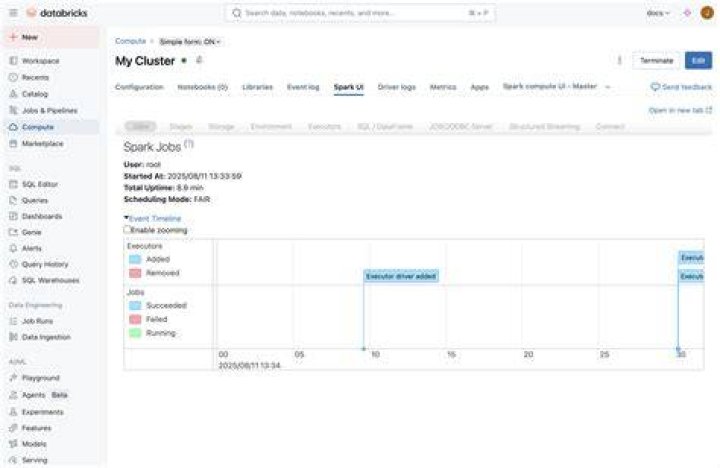Enable zooming checkbox
The height and width of the screenshot is (468, 720).
click(127, 230)
